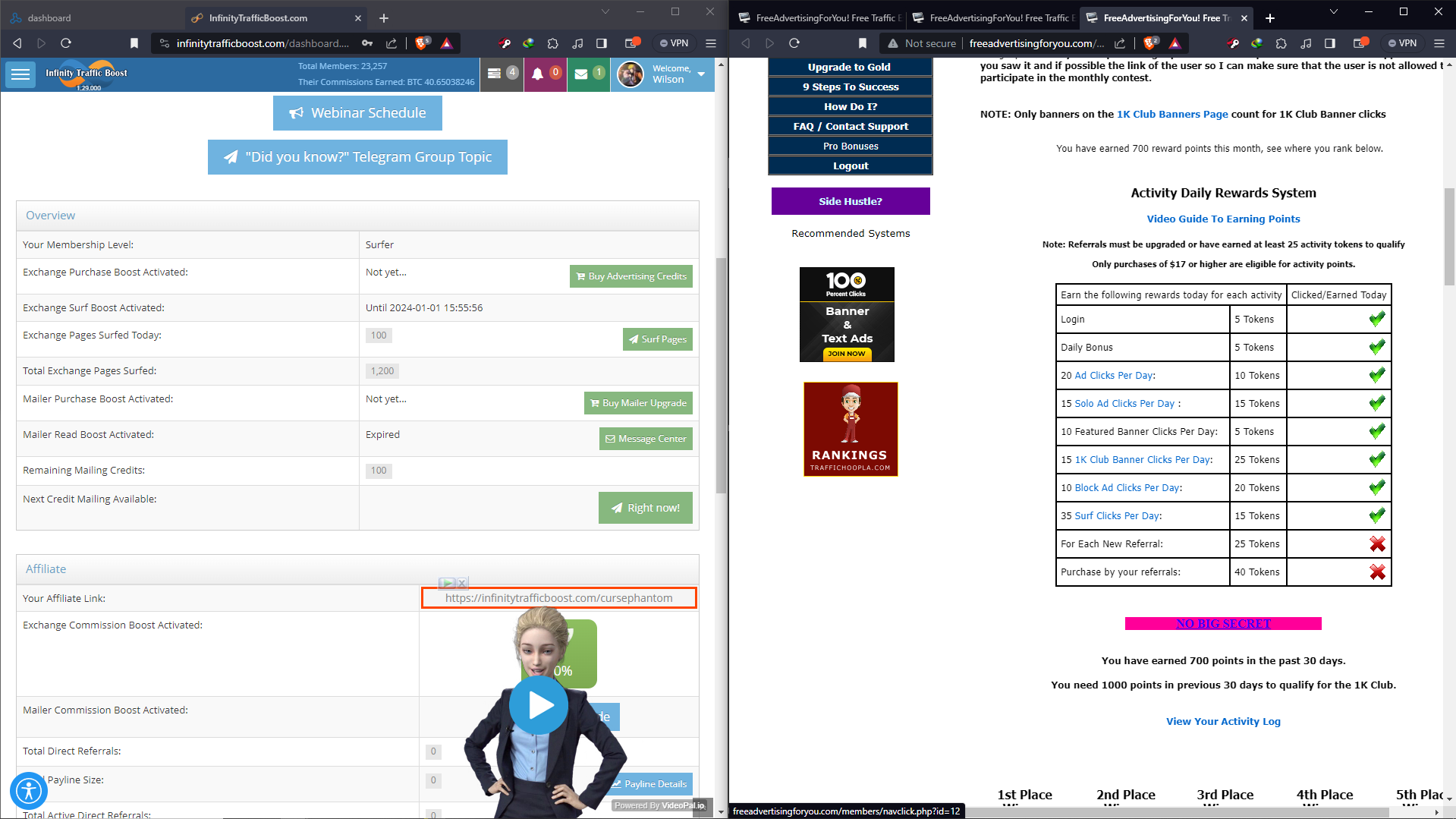This screenshot has height=819, width=1456.
Task: Close the InfinityTrafficBoost.com tab
Action: click(x=358, y=17)
